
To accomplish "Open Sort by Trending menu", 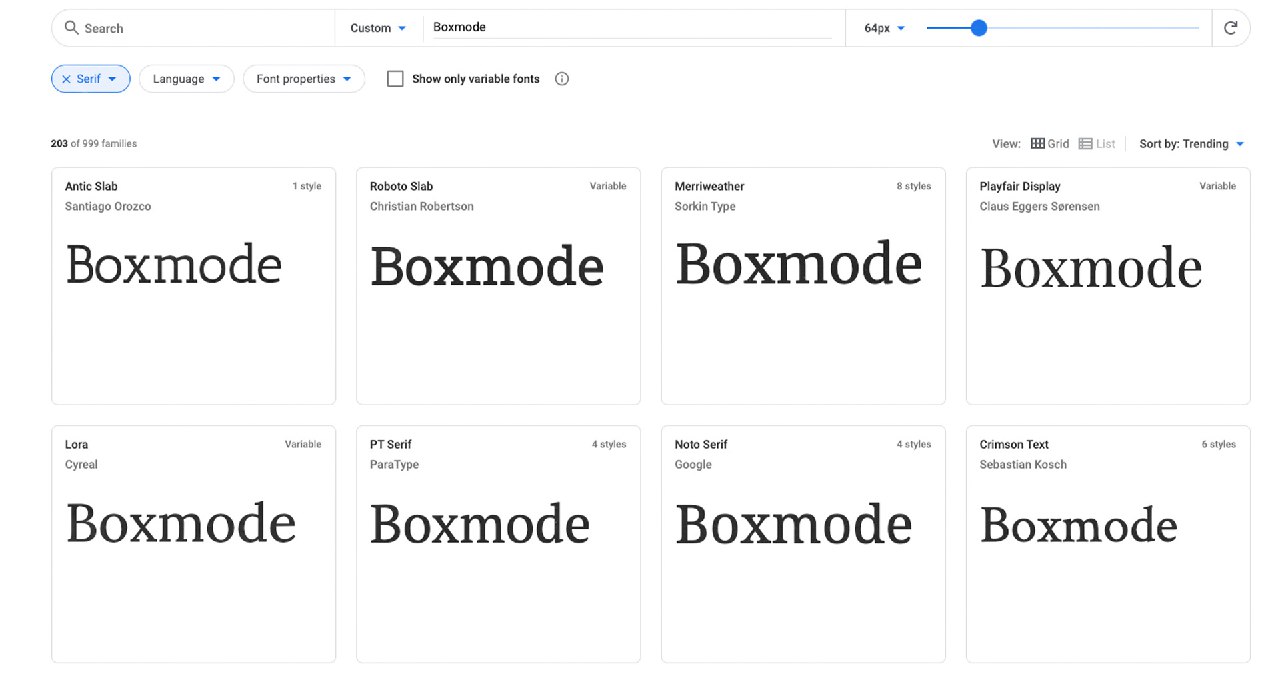I will (1192, 144).
